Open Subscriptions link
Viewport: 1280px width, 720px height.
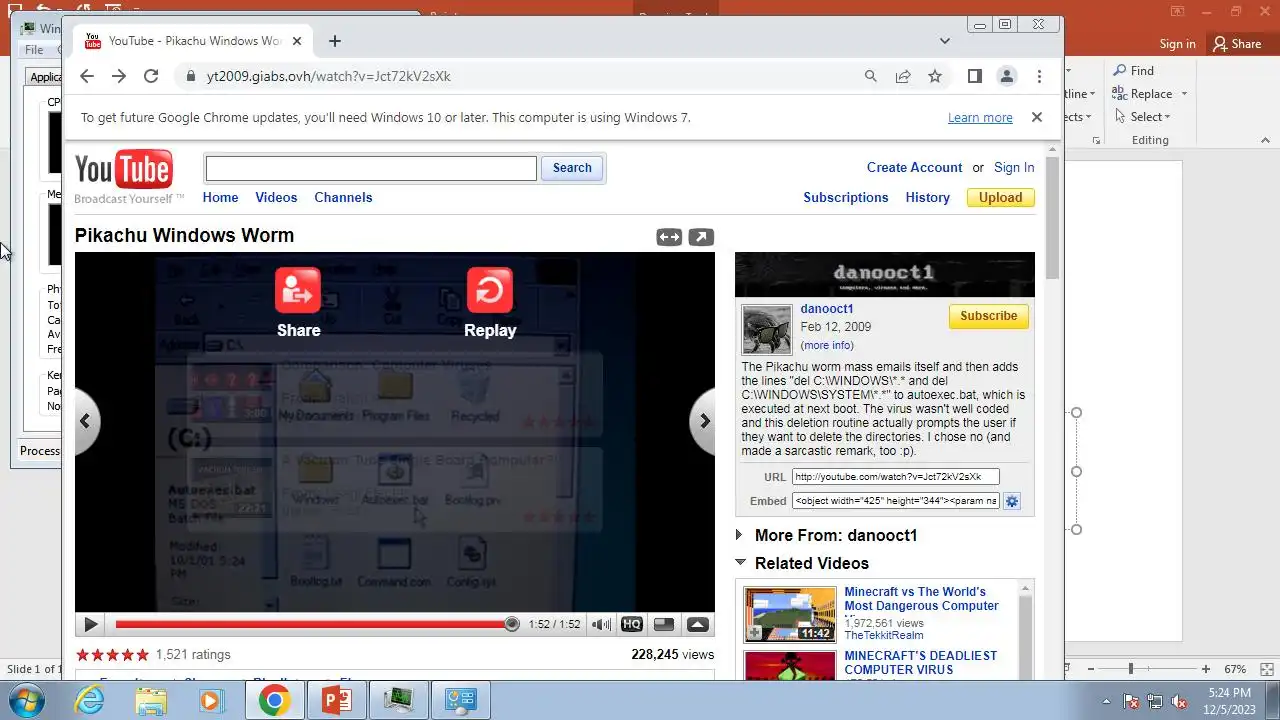[846, 197]
